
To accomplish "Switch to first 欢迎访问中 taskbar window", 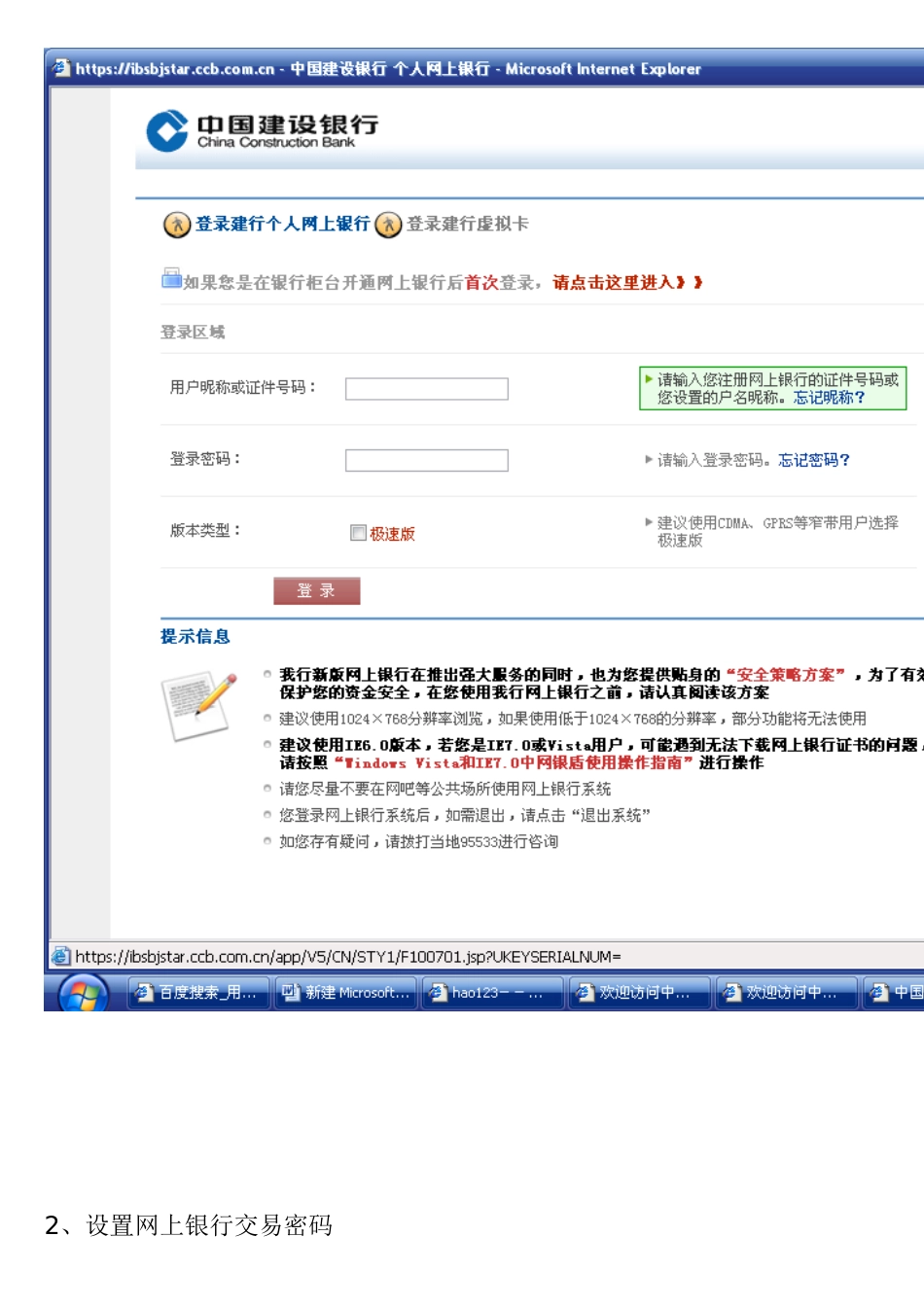I will click(x=639, y=992).
